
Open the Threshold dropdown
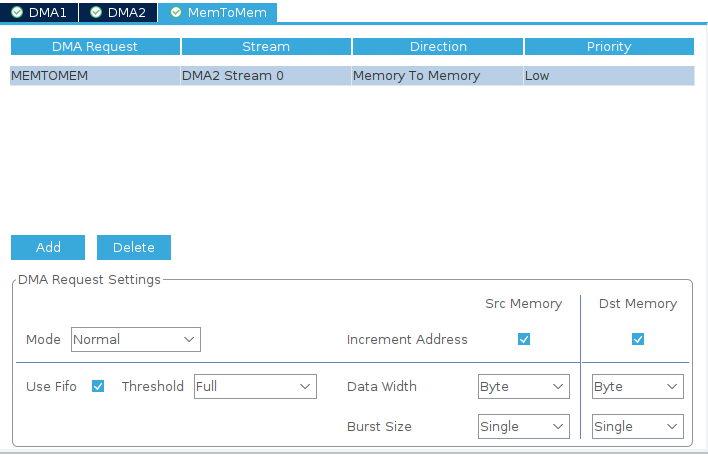(255, 387)
